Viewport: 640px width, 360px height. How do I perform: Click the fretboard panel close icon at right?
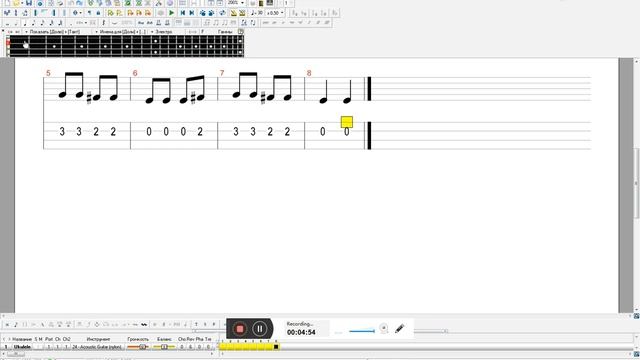coord(241,31)
